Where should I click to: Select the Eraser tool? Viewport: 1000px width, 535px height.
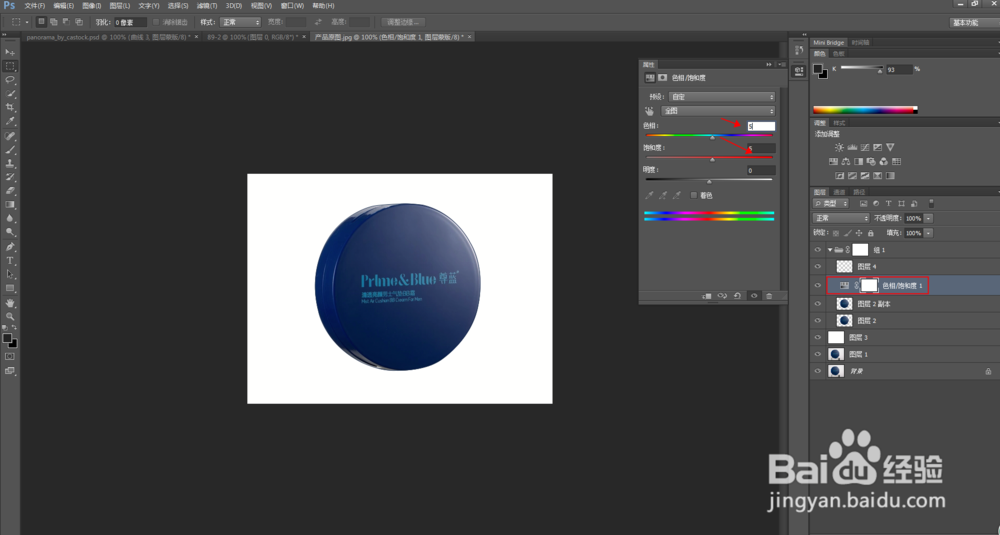point(10,191)
